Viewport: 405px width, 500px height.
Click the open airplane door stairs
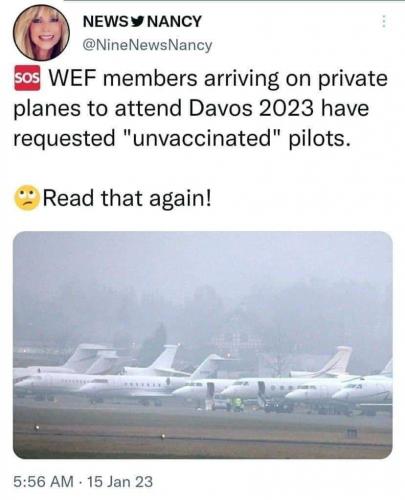[x=209, y=396]
